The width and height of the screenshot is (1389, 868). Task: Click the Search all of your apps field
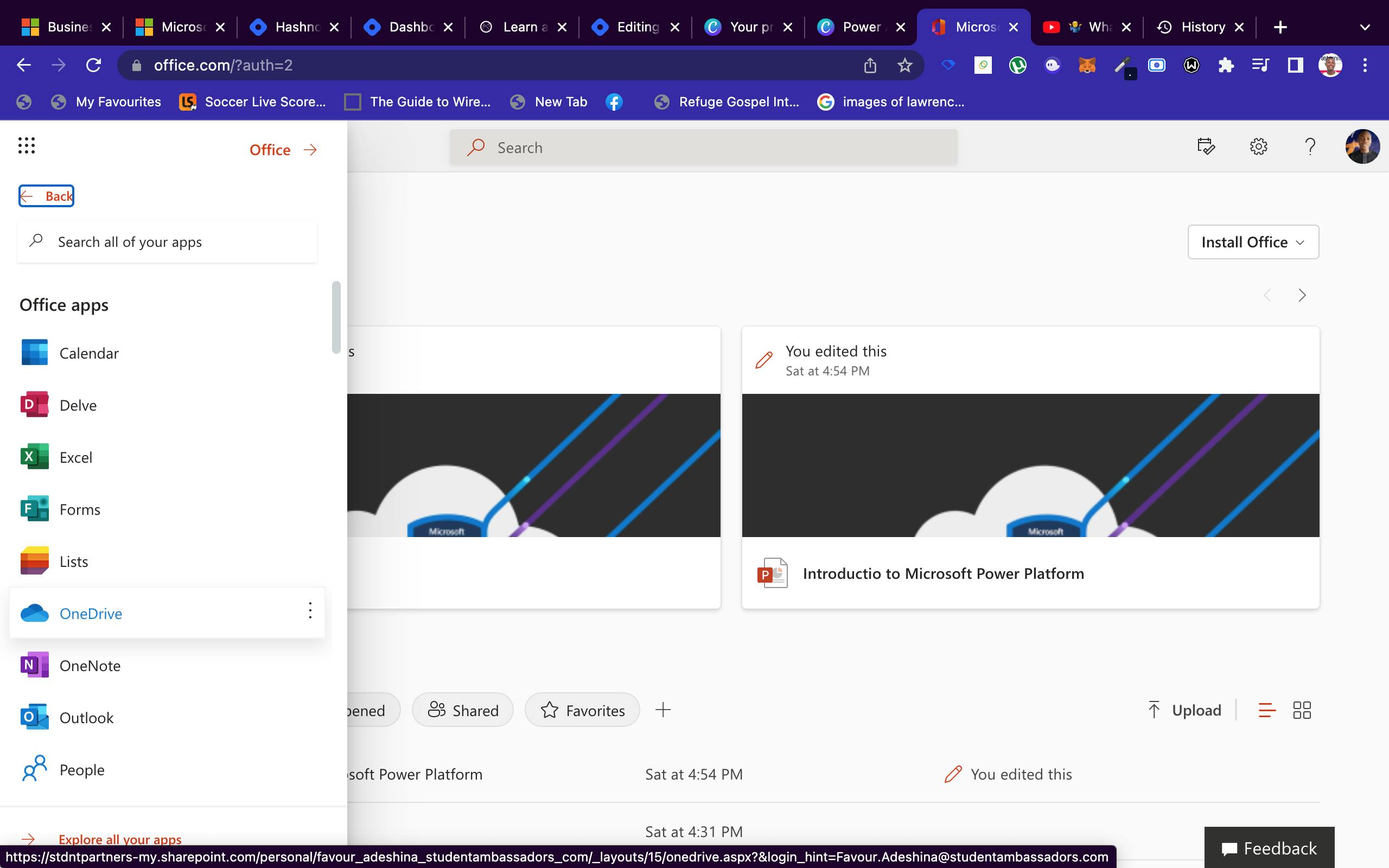point(167,242)
